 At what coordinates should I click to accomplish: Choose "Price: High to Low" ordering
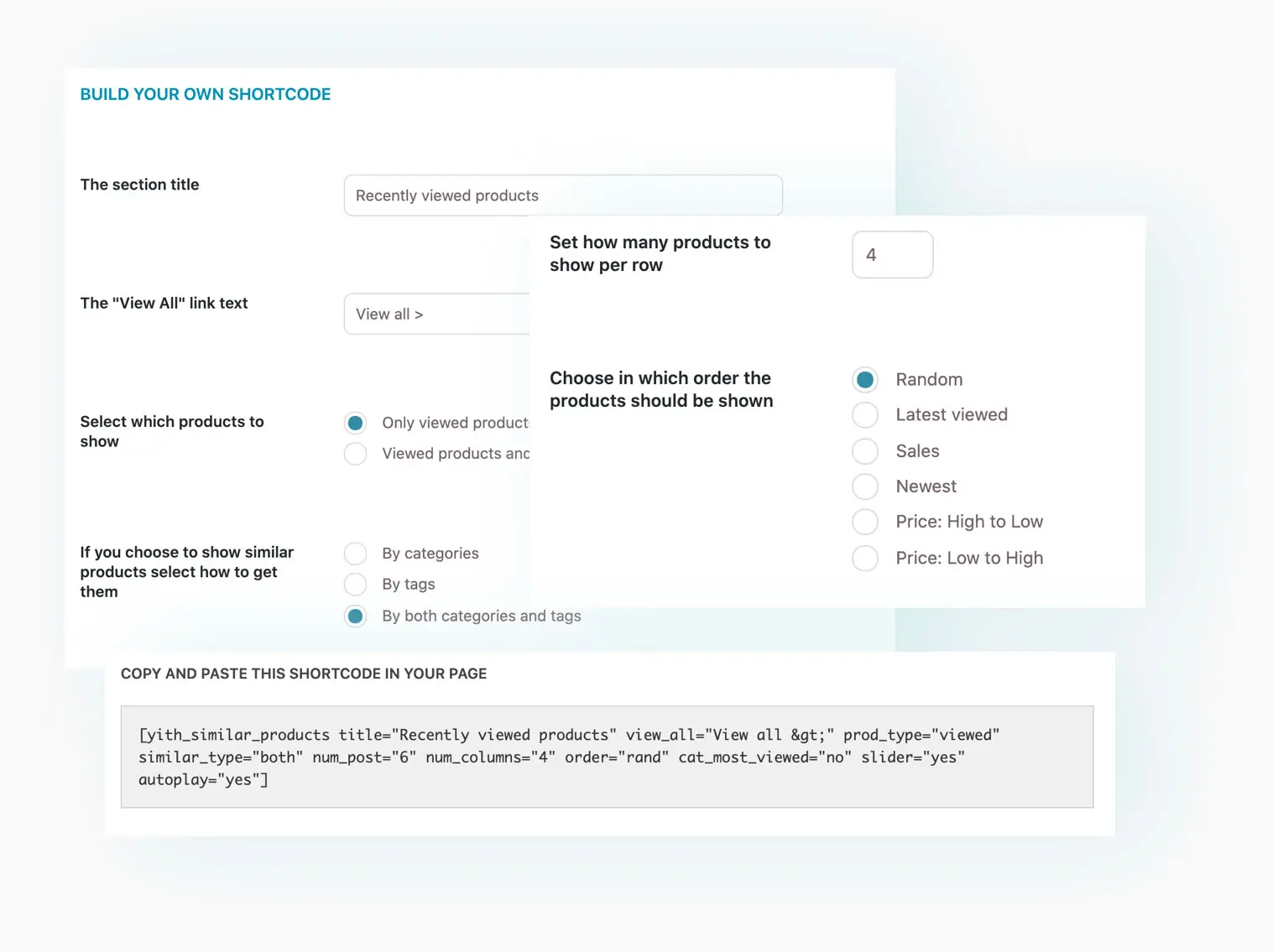[x=865, y=522]
